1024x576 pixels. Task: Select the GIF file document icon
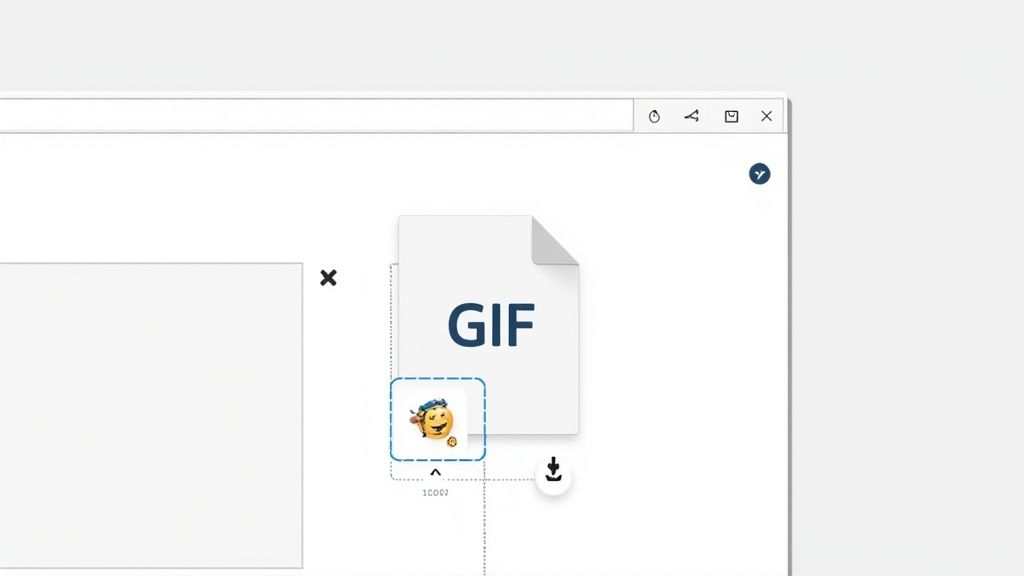point(489,320)
